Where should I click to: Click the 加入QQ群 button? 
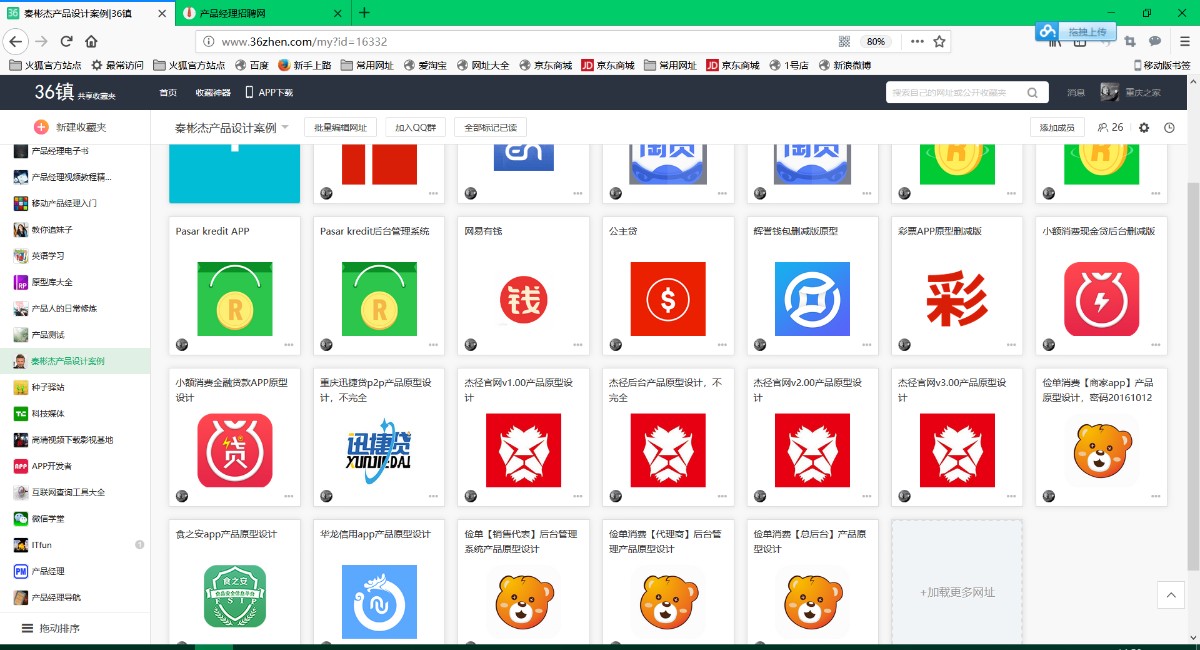click(415, 128)
